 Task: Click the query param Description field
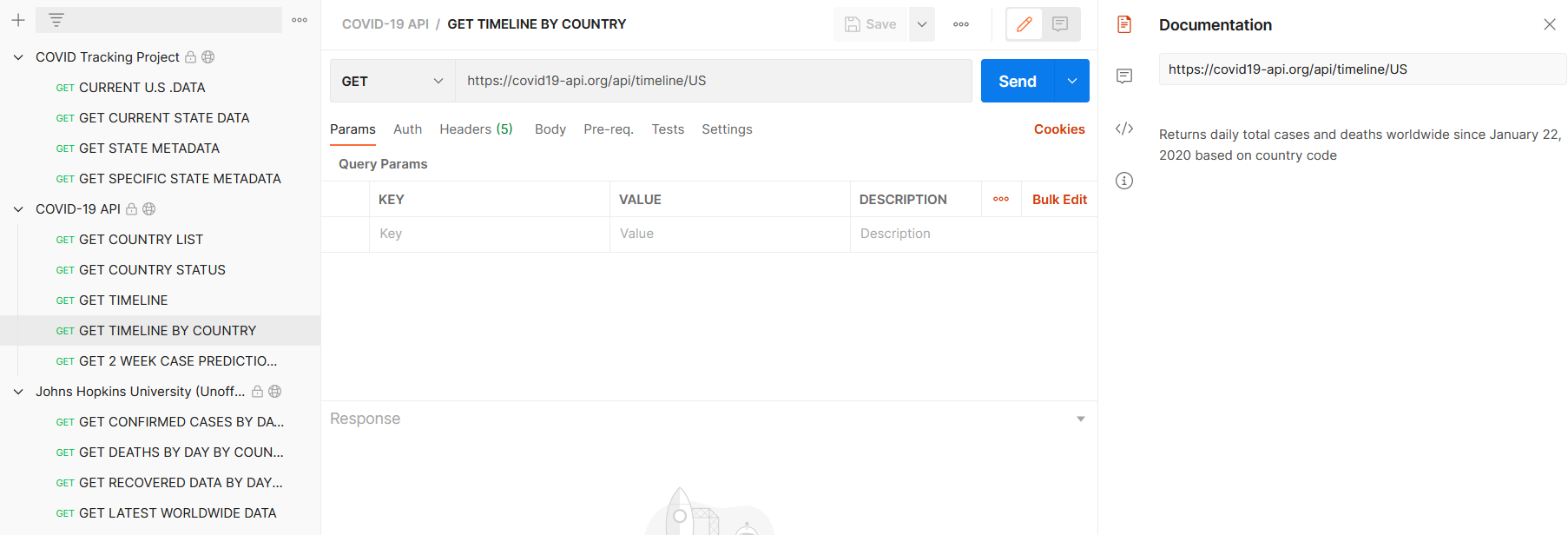pyautogui.click(x=973, y=234)
